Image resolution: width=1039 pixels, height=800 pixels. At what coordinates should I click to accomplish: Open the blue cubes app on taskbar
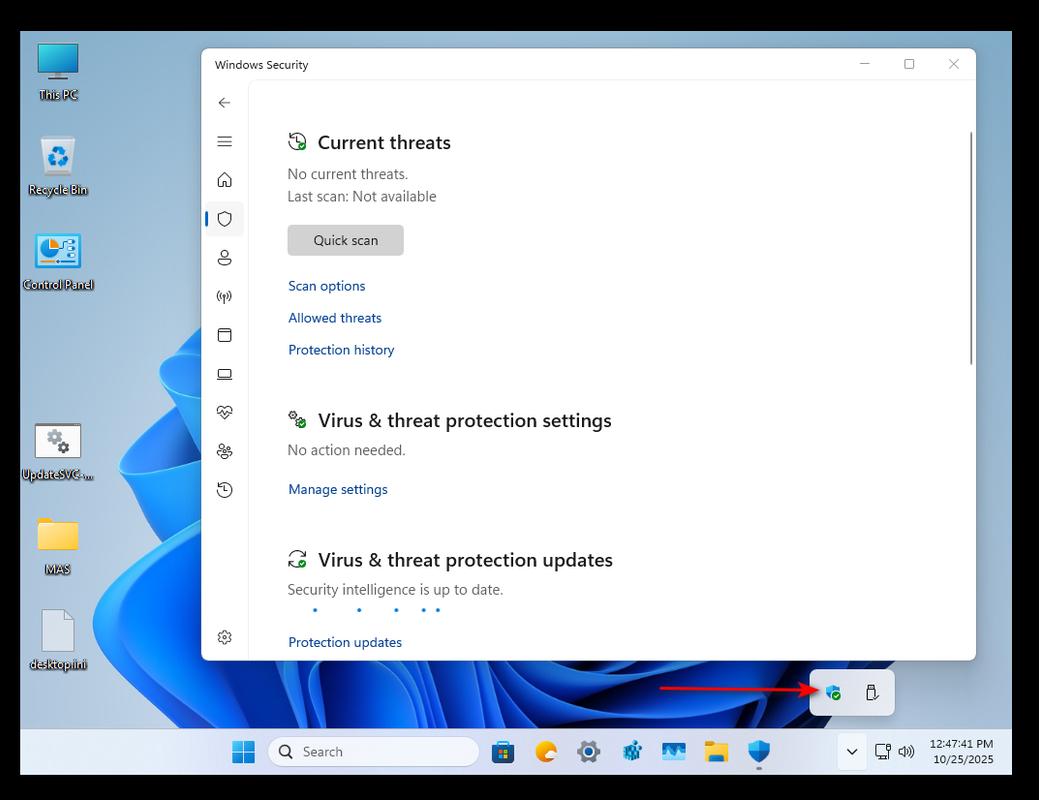[x=631, y=752]
